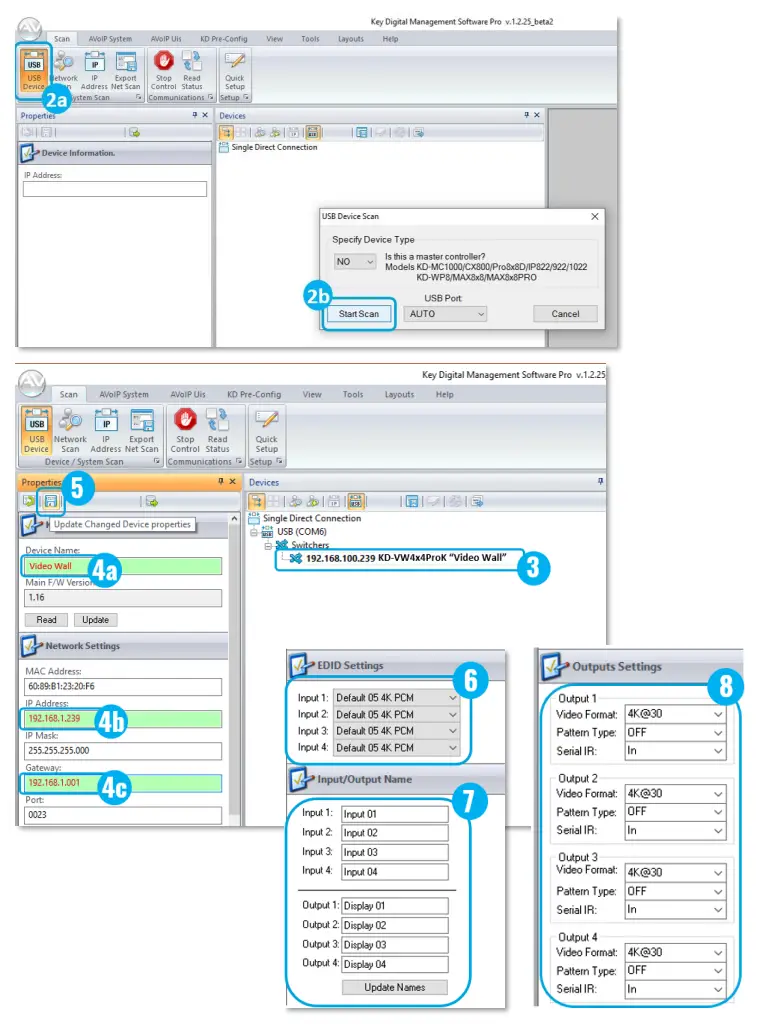The width and height of the screenshot is (765, 1025).
Task: Open Quick Setup in upper window ribbon
Action: 235,71
